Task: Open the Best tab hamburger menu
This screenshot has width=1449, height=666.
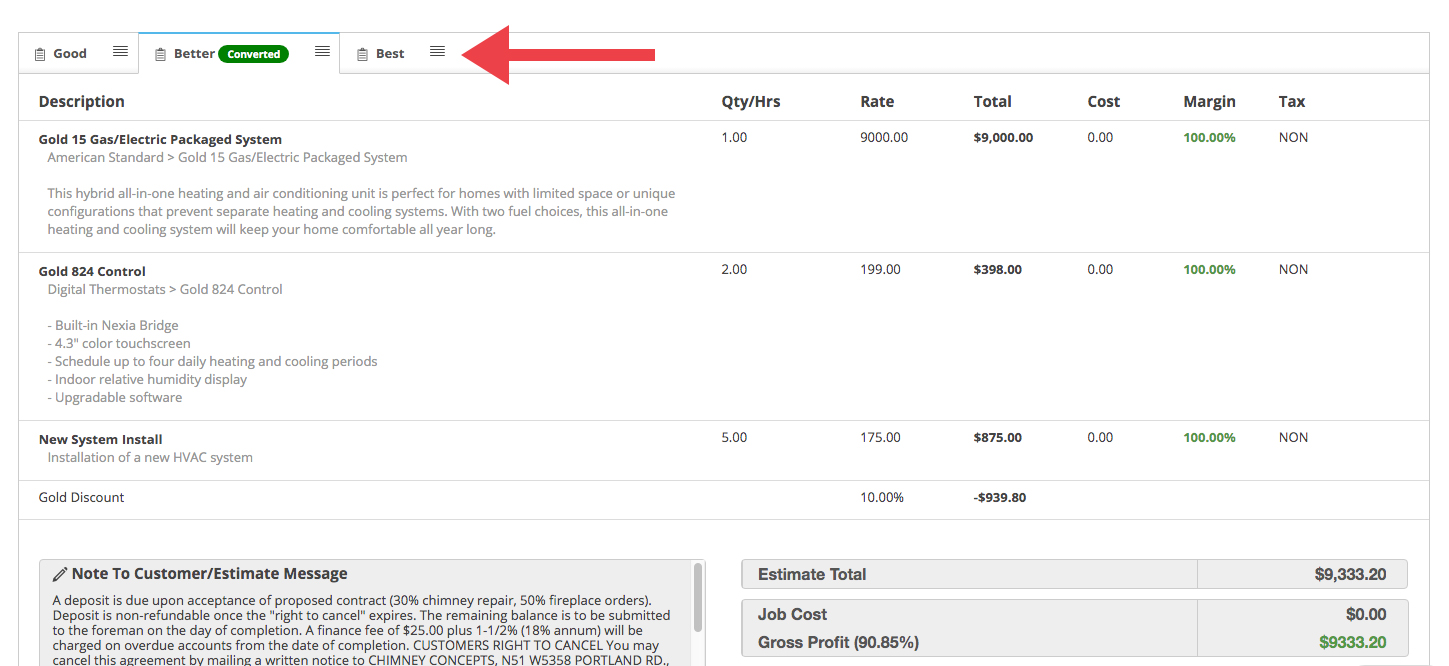Action: [437, 52]
